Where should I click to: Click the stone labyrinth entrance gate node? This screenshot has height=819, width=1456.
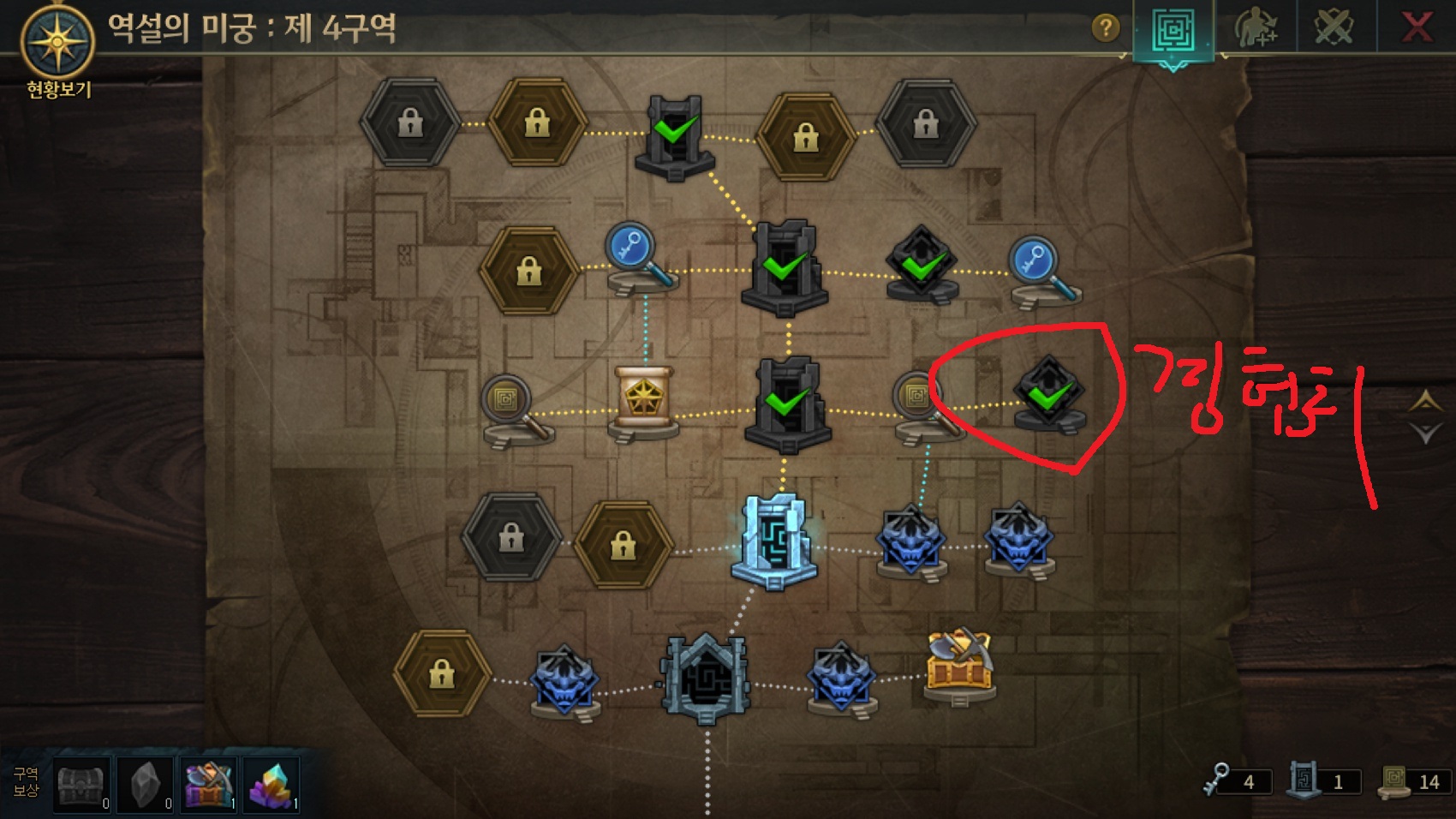click(x=706, y=679)
